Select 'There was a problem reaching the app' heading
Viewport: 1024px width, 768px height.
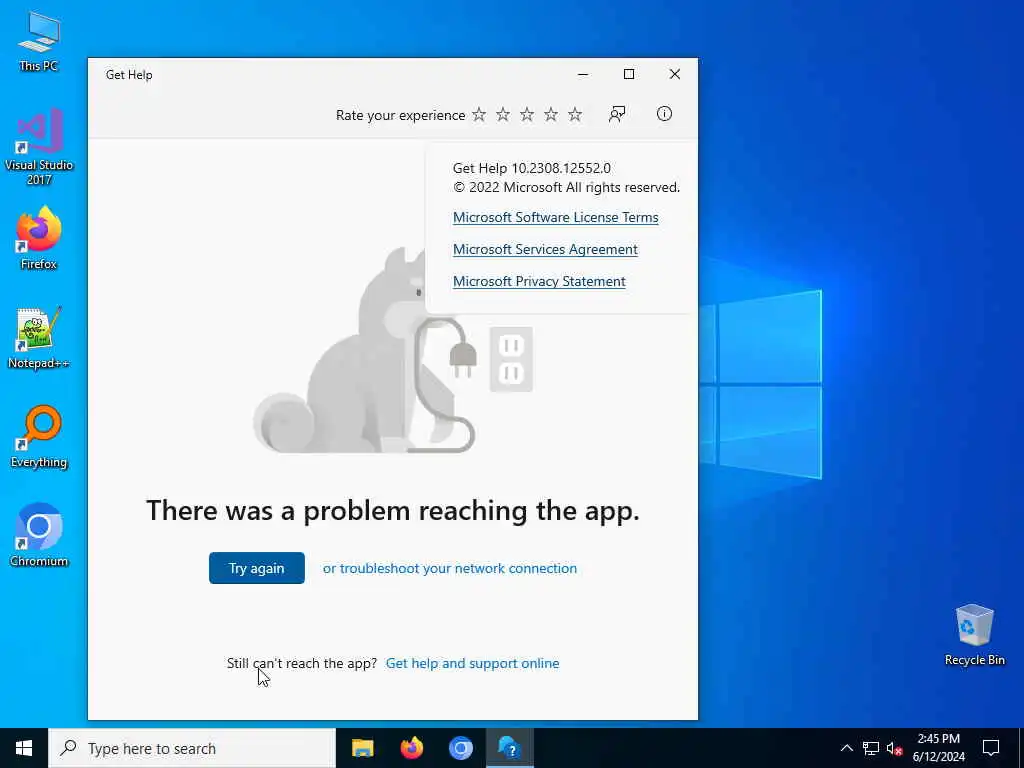(392, 510)
